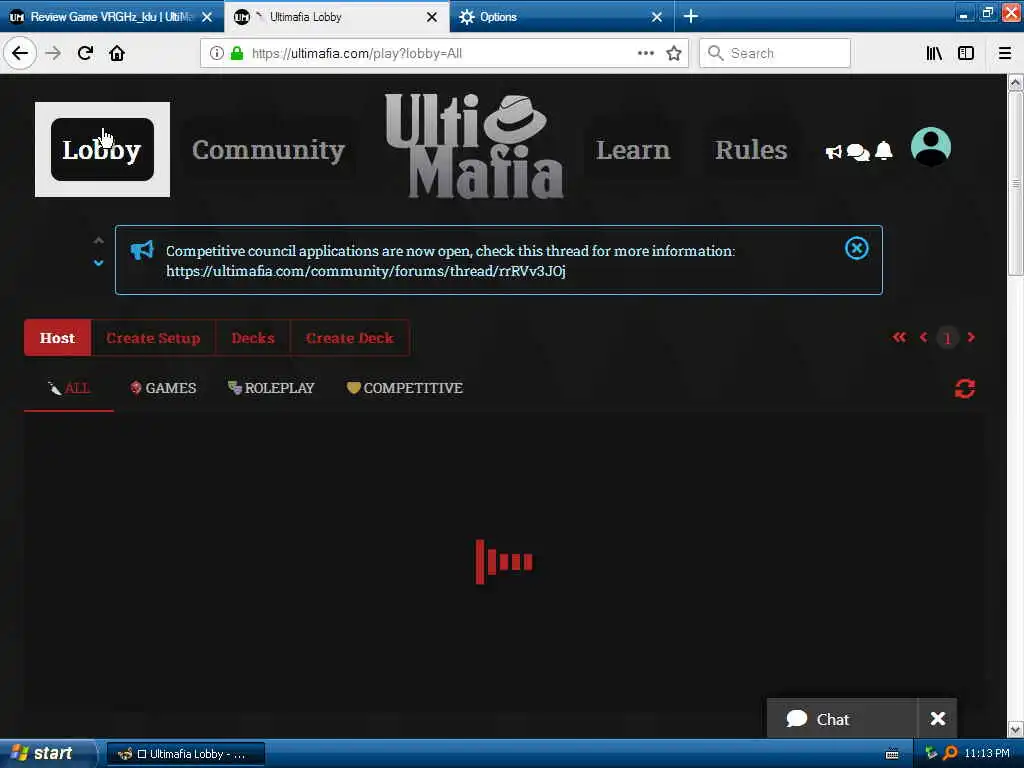
Task: Open the Firefox Library icon
Action: (934, 53)
